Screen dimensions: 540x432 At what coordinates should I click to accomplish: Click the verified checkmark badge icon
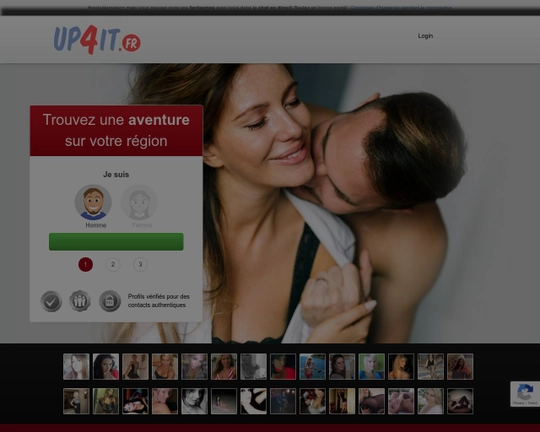click(51, 301)
